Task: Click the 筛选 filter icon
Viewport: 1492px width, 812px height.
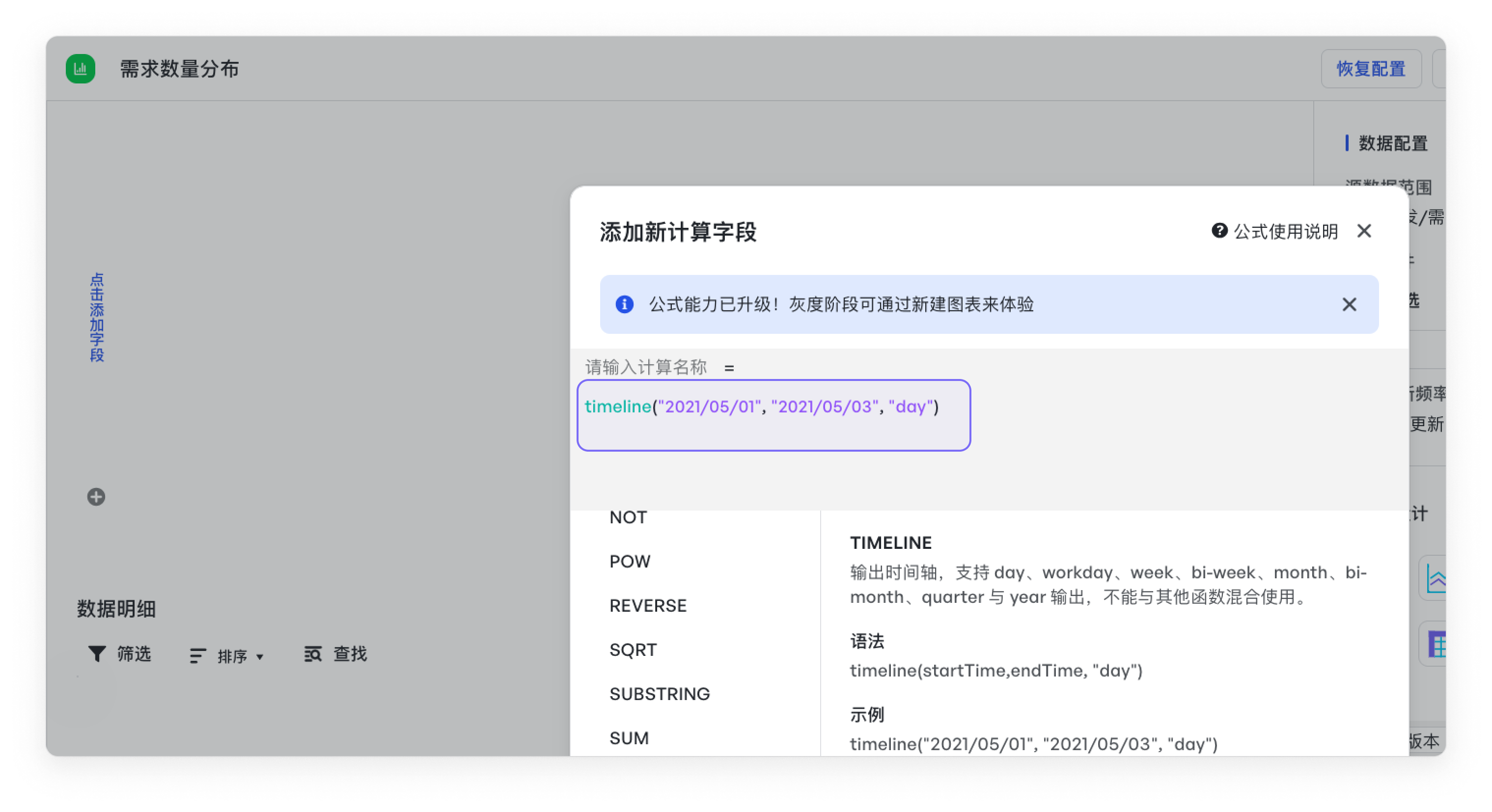Action: tap(97, 654)
